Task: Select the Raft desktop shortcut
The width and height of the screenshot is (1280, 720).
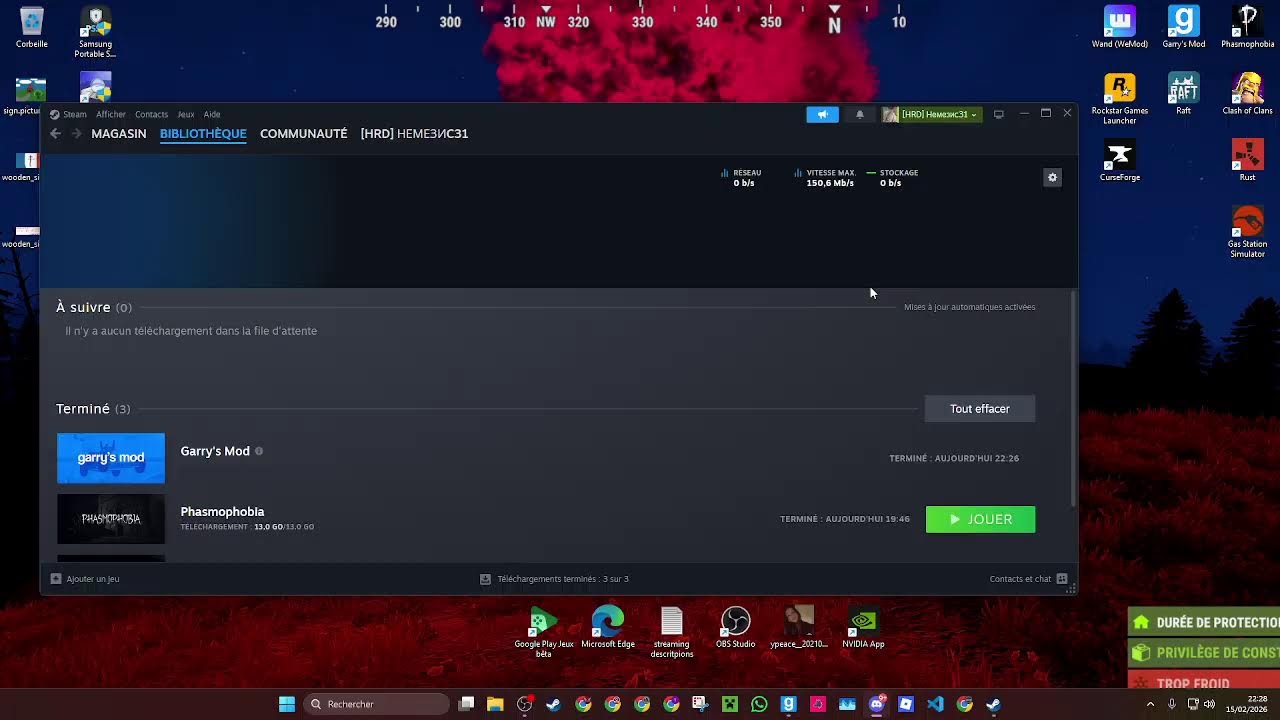Action: 1183,94
